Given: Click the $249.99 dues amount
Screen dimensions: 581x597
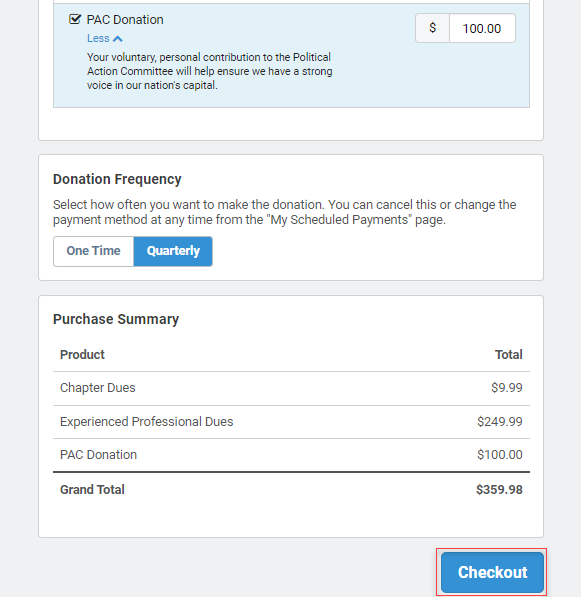Looking at the screenshot, I should coord(500,422).
